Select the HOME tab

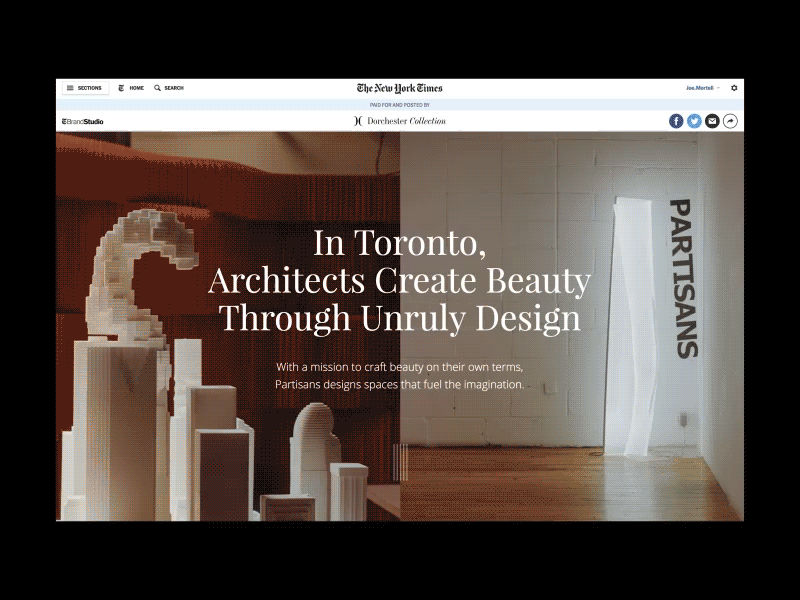[x=135, y=88]
